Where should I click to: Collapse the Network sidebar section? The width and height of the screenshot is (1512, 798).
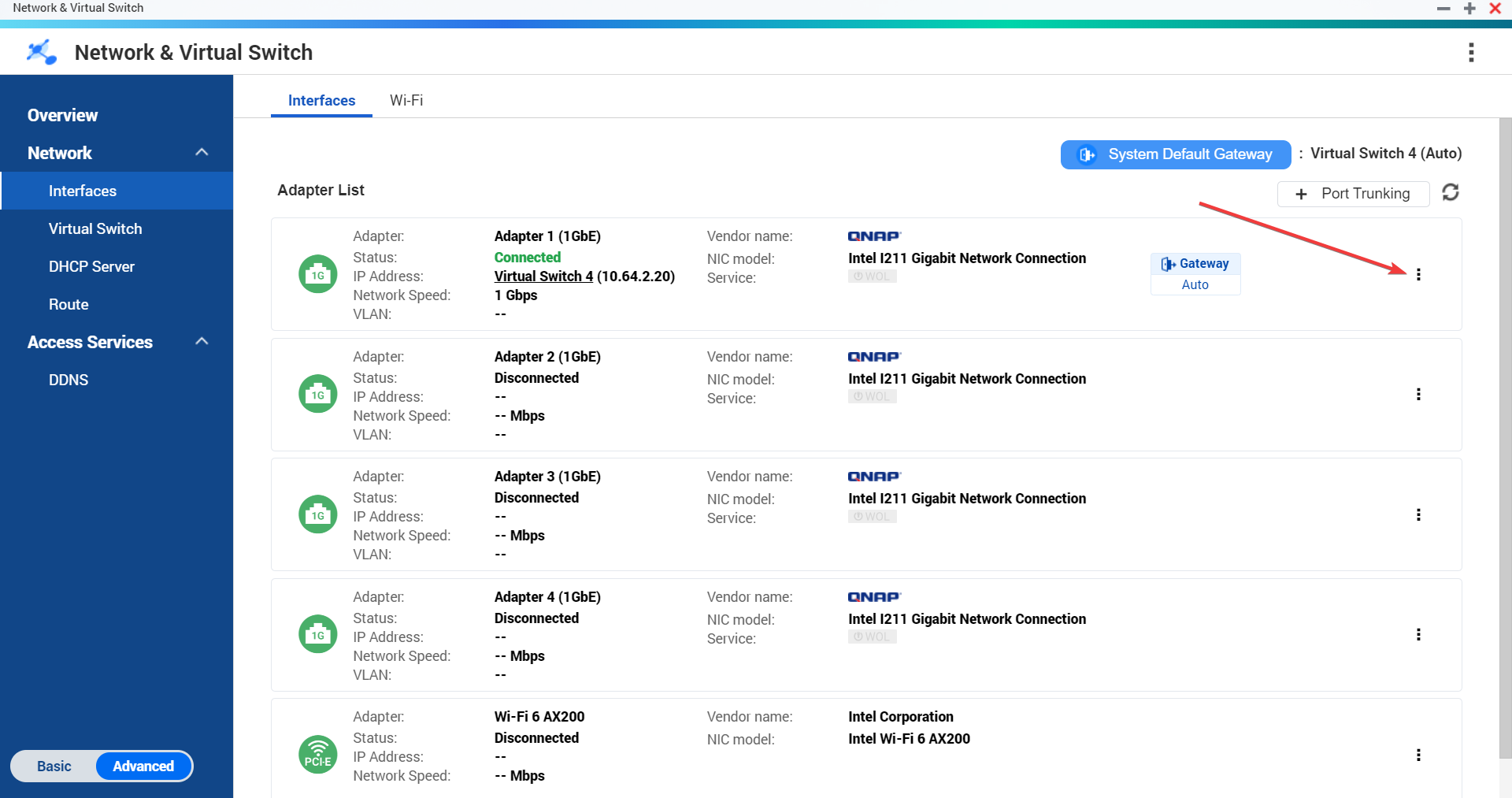(x=202, y=152)
